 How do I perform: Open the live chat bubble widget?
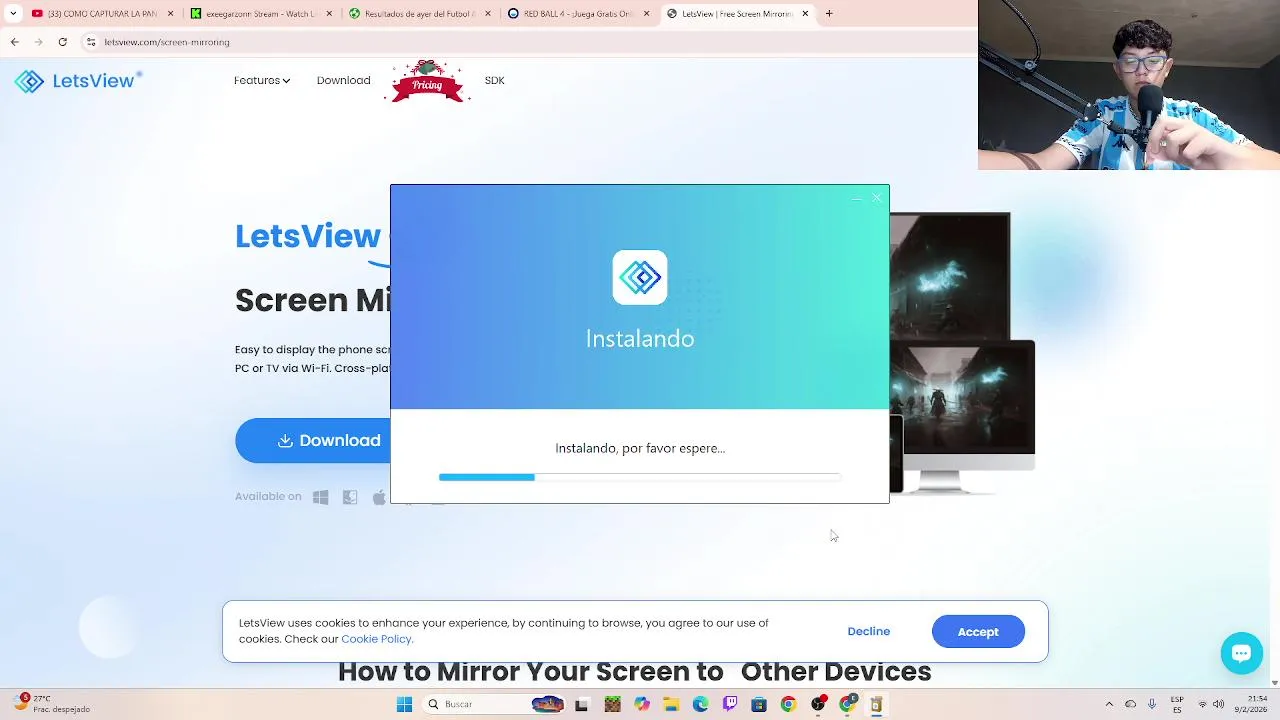tap(1241, 654)
